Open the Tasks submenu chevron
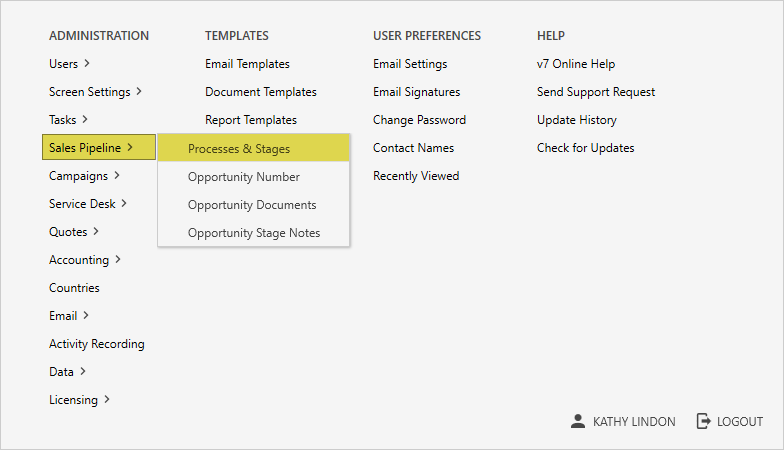 (86, 120)
